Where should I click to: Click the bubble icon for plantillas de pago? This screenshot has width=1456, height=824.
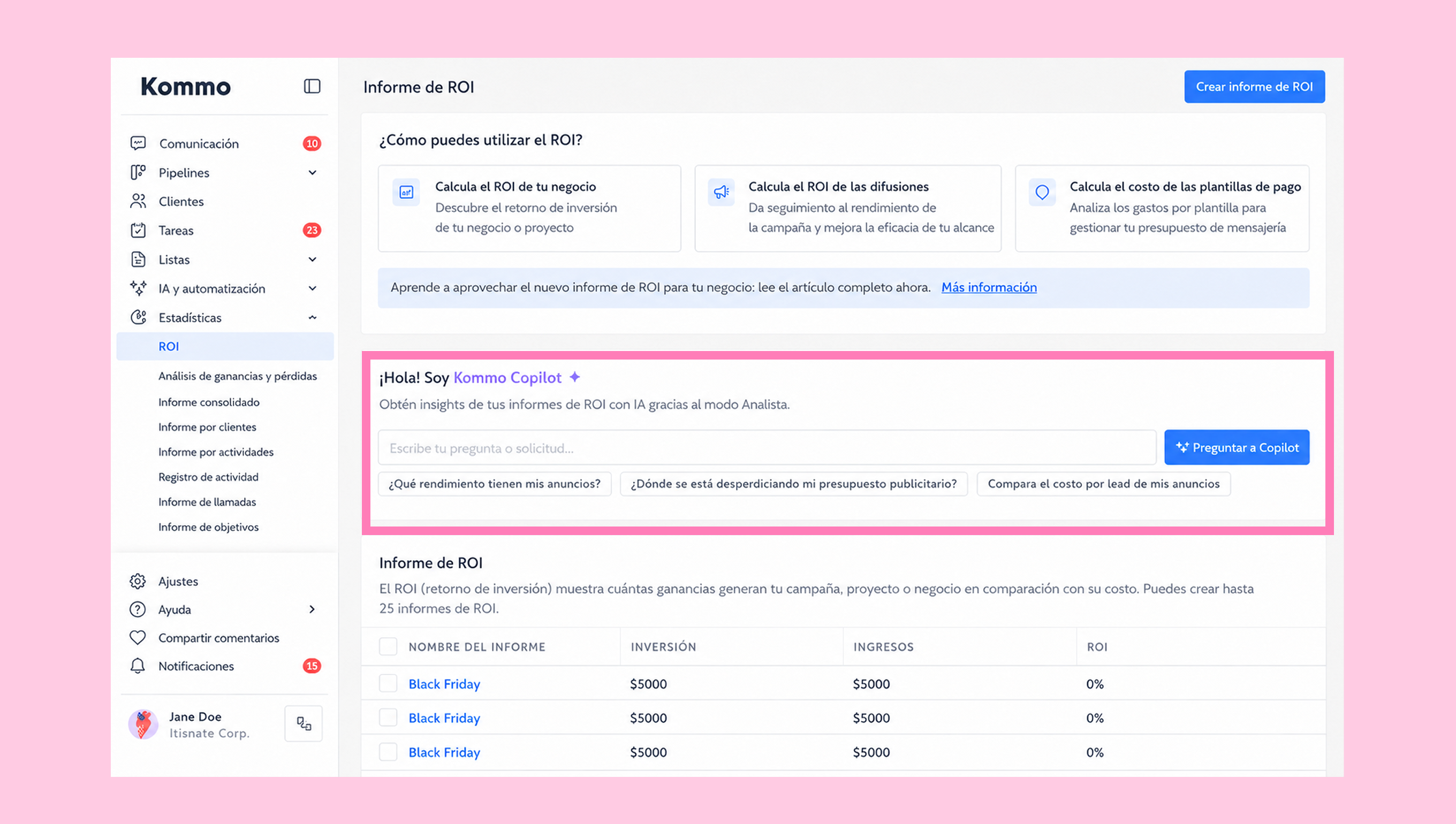[1042, 193]
